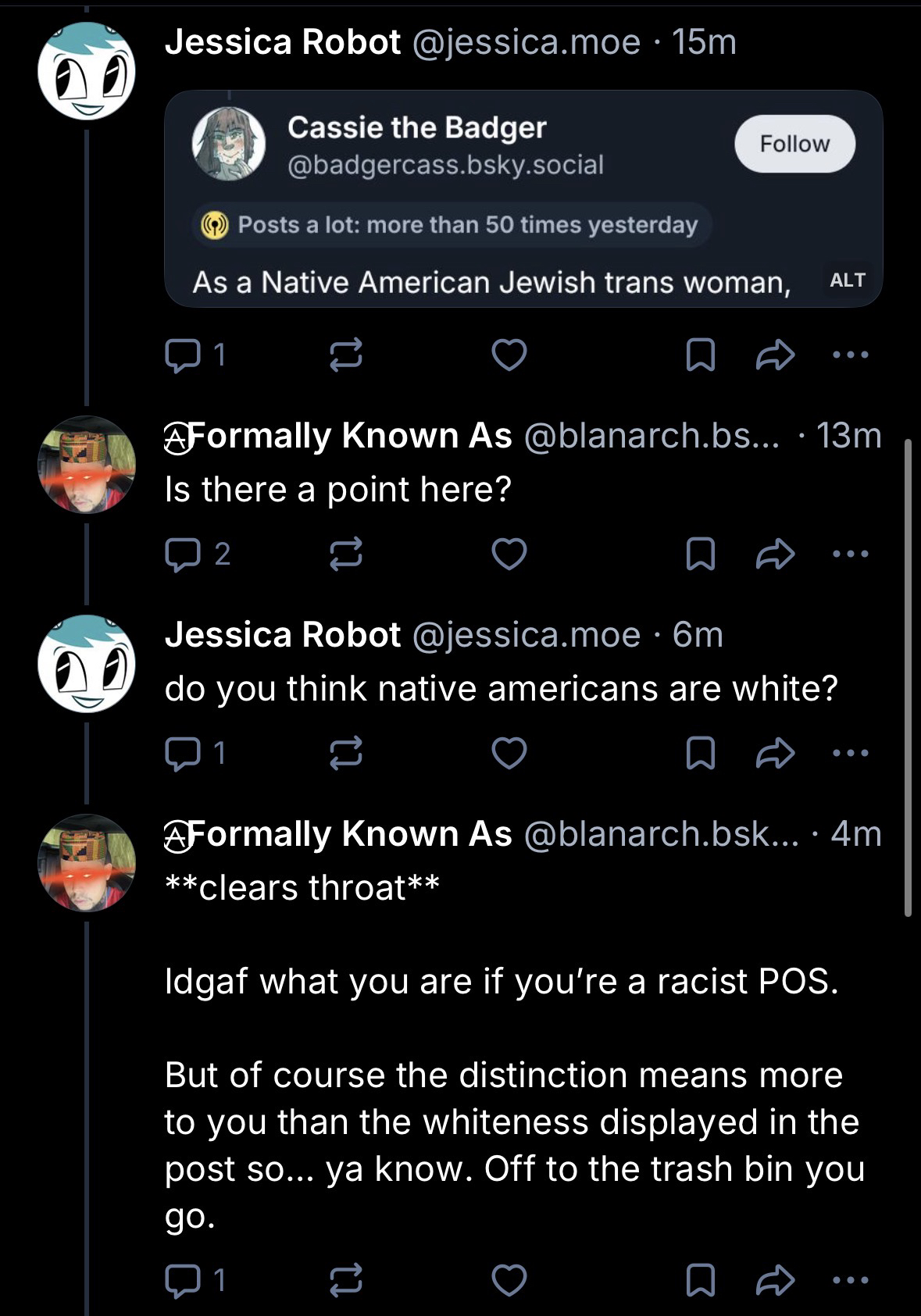Open more options on "clears throat" post
921x1316 pixels.
click(x=851, y=1279)
